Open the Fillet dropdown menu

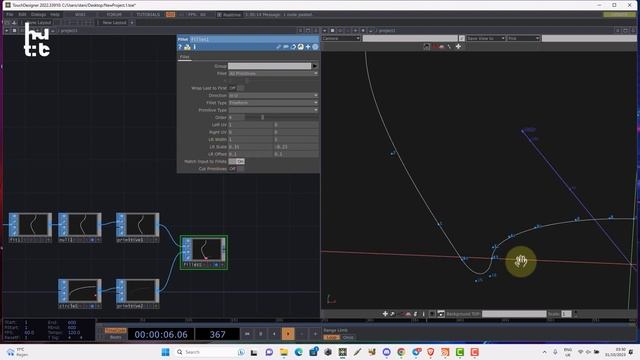tap(273, 73)
